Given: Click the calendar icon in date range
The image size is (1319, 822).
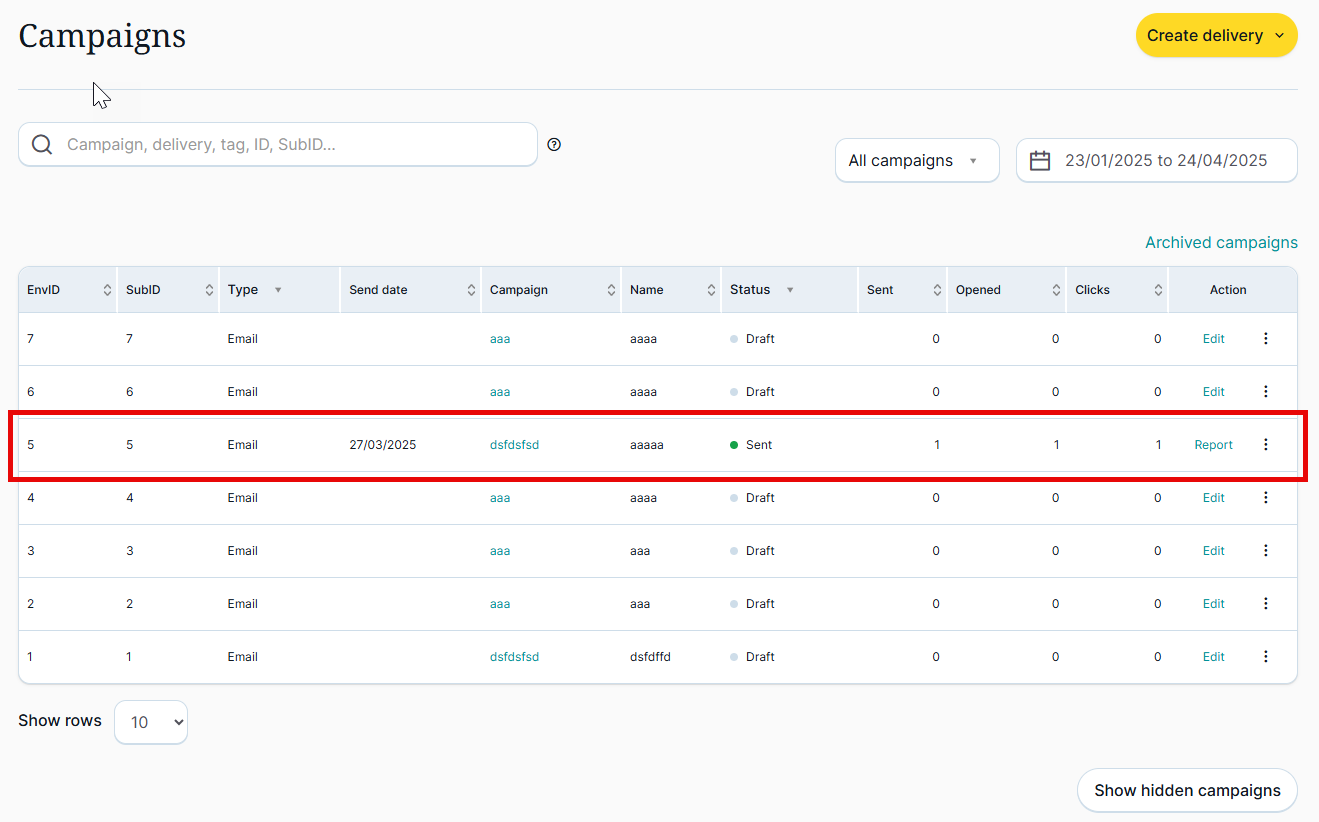Looking at the screenshot, I should (1040, 161).
